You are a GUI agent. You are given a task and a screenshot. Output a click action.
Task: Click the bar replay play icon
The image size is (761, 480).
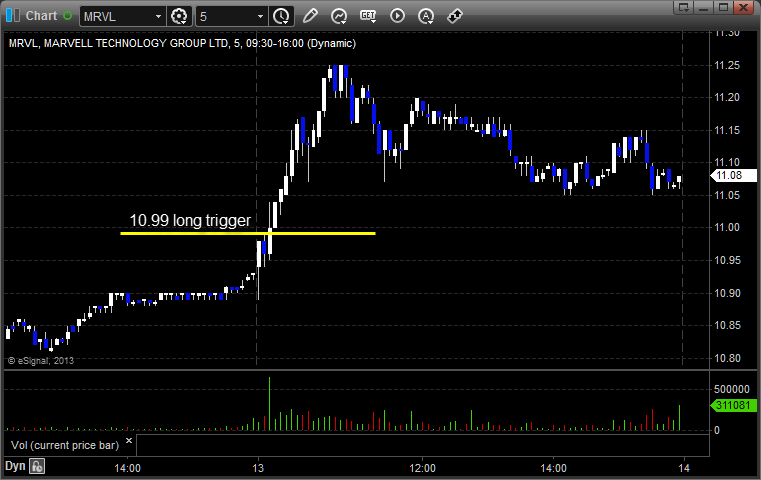pyautogui.click(x=397, y=16)
